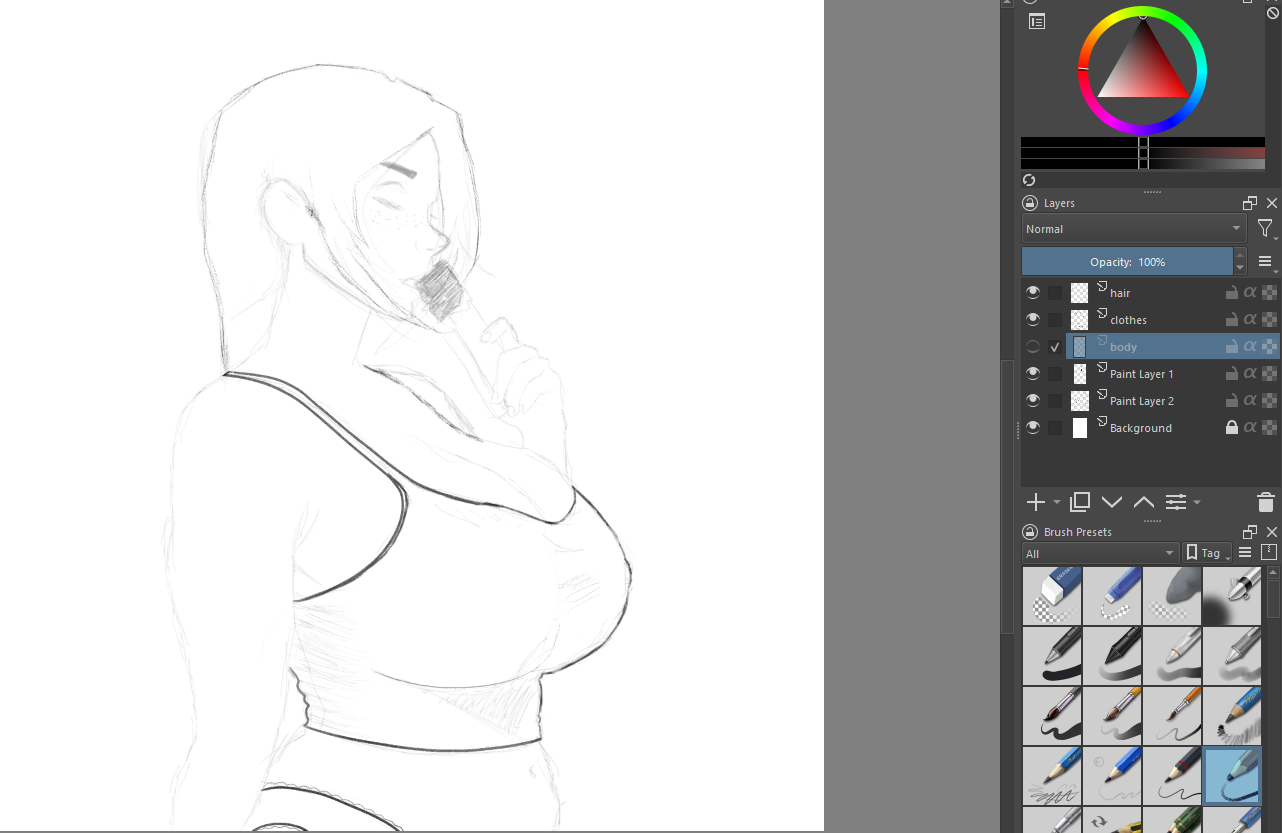
Task: Duplicate the selected layer
Action: click(x=1080, y=502)
